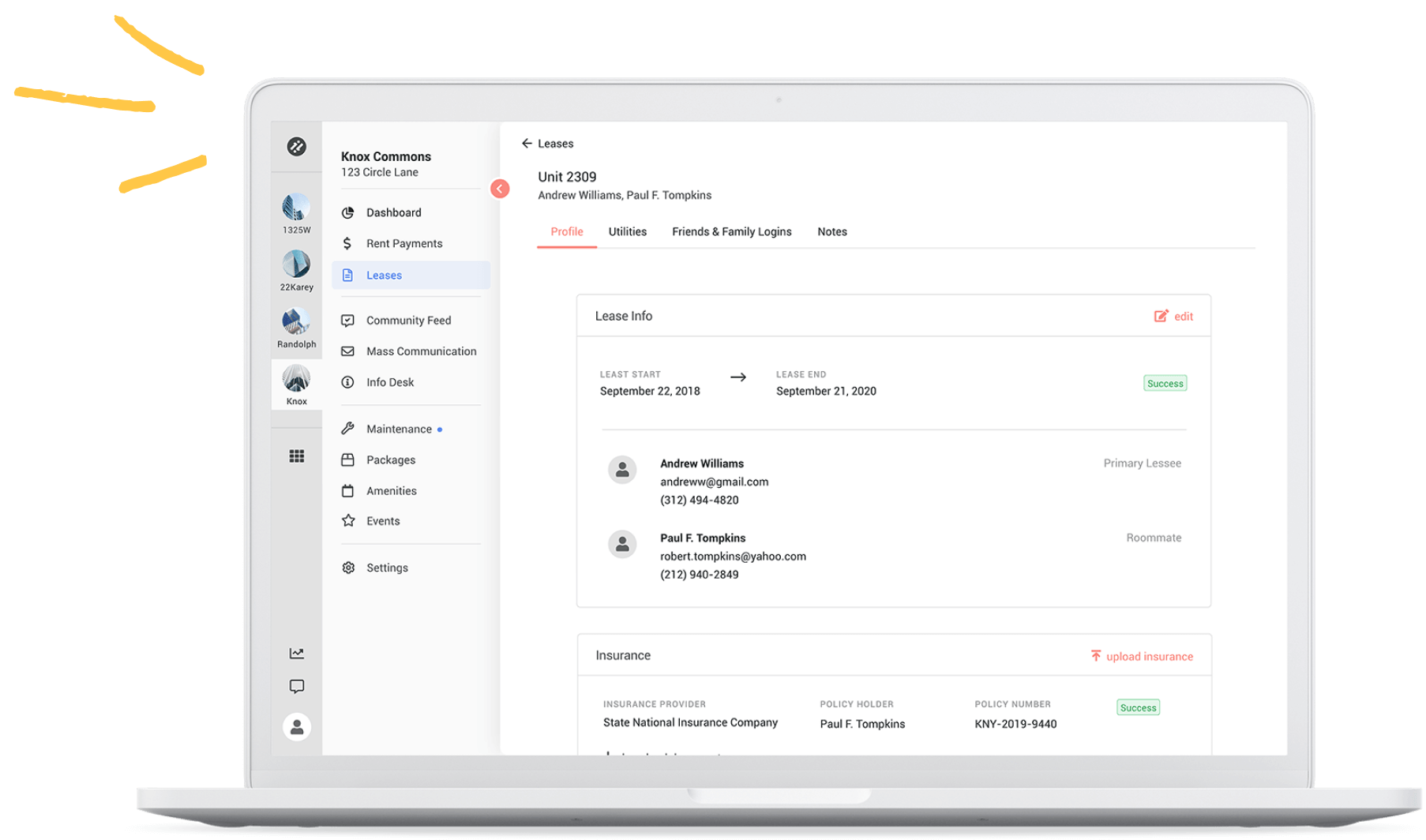Select the Rent Payments dollar icon

(348, 243)
